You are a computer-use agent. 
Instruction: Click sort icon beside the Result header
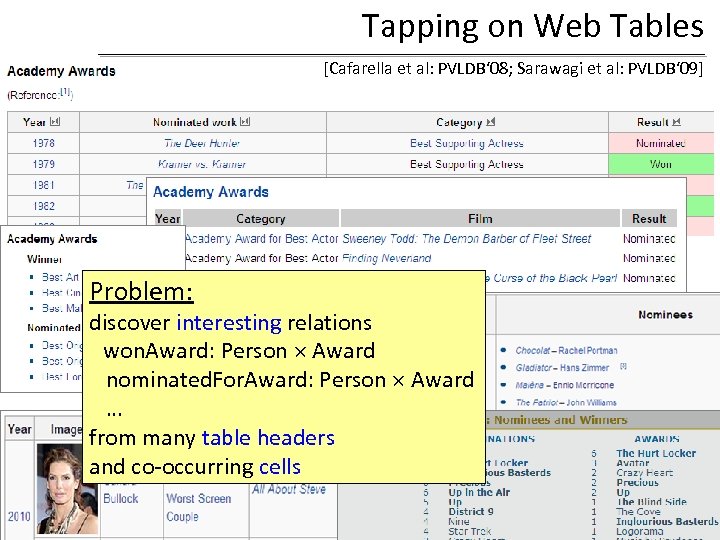[676, 122]
